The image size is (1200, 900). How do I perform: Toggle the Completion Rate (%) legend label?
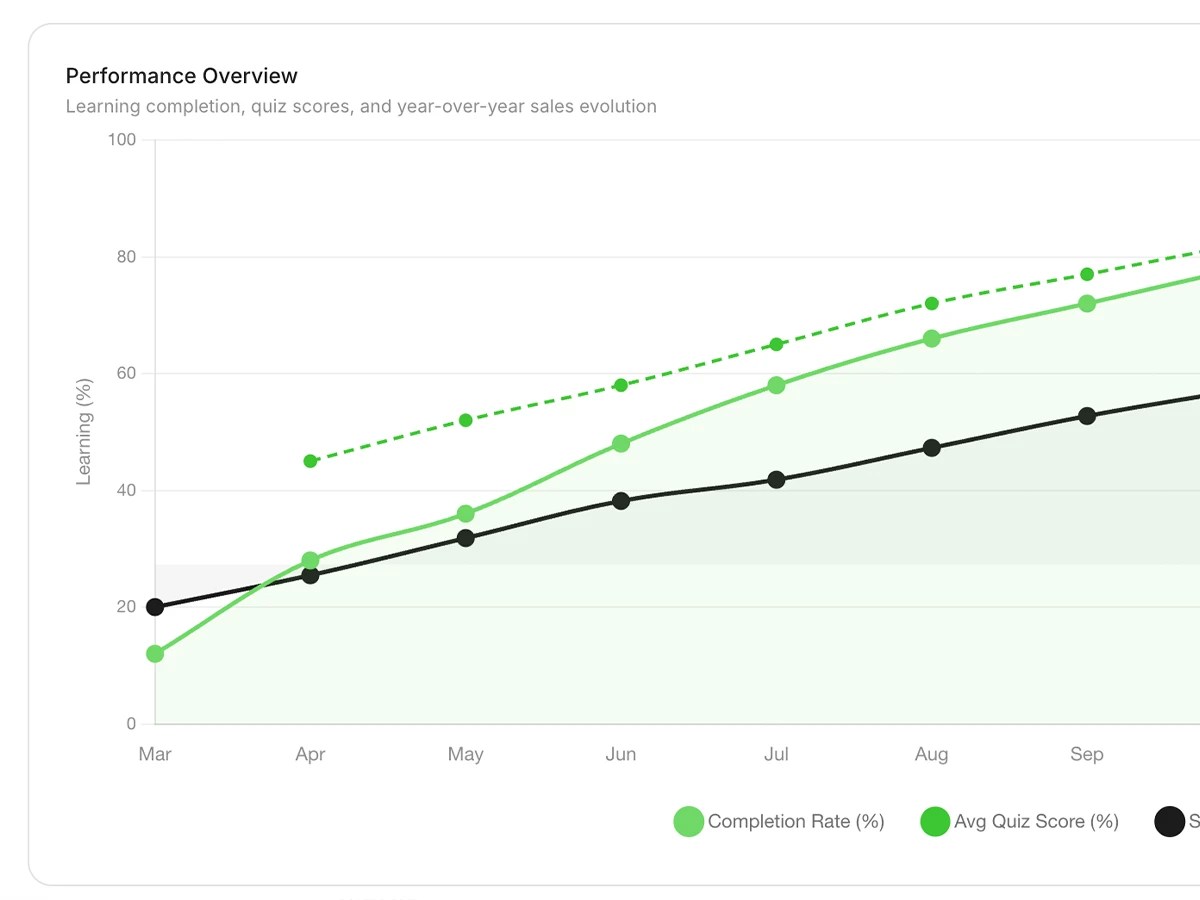click(x=796, y=822)
